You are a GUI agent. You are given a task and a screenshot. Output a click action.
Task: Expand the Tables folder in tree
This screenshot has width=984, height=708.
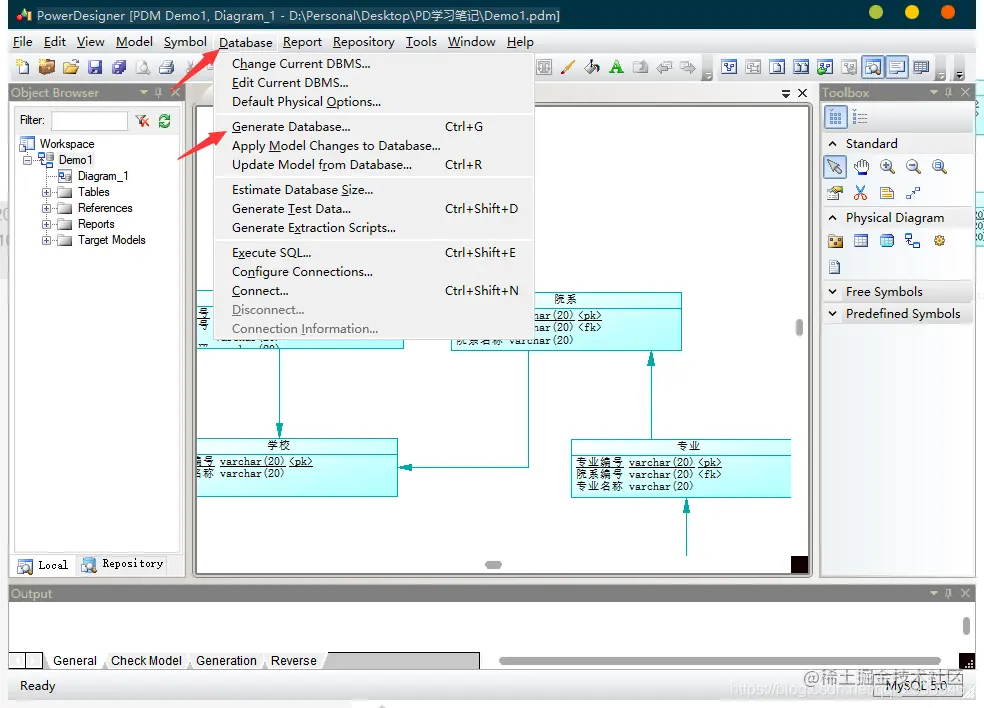click(46, 192)
